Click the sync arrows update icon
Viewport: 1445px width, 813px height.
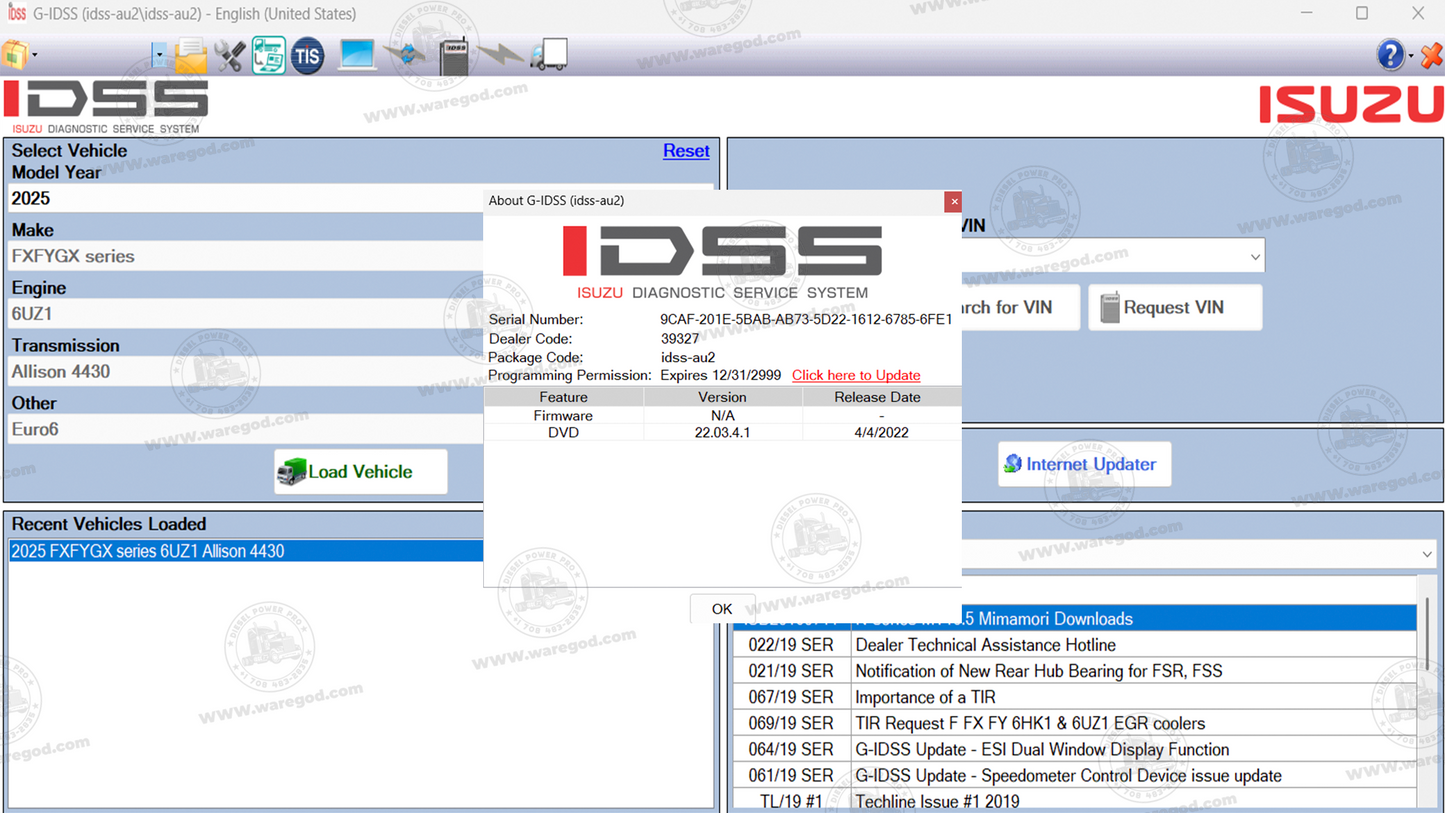point(404,55)
